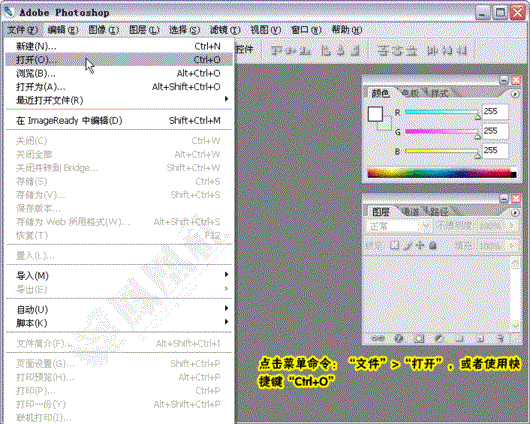The width and height of the screenshot is (530, 424).
Task: Choose 打开(O)... from the File menu
Action: [x=119, y=60]
